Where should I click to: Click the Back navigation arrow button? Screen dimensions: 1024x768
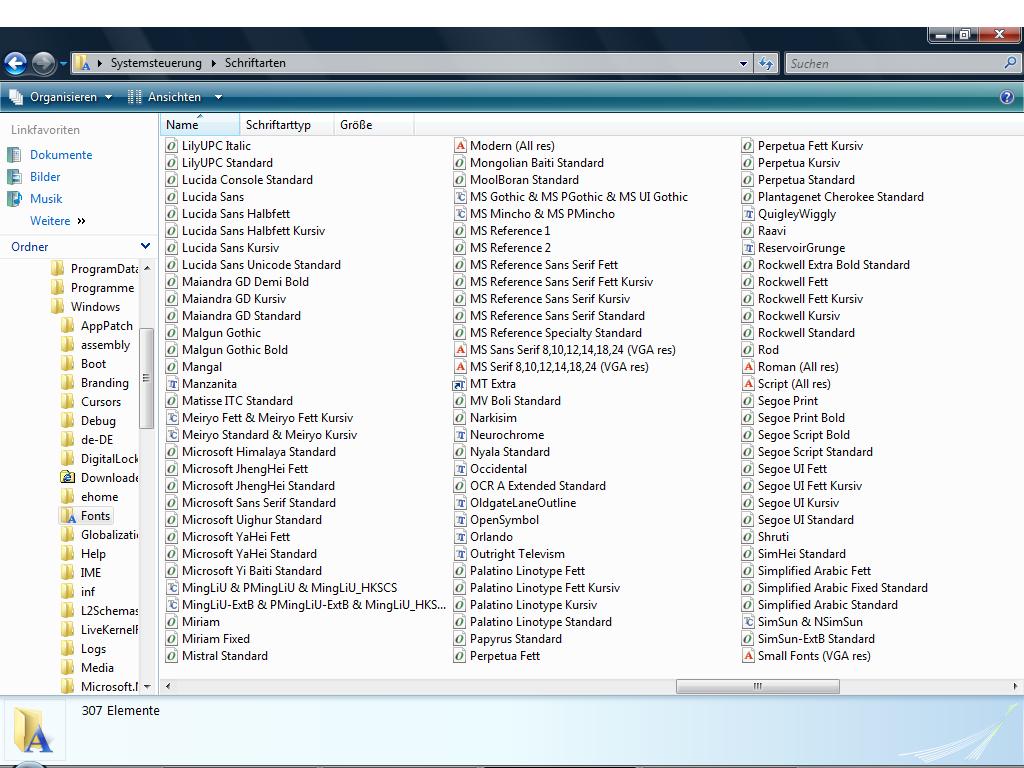coord(15,63)
